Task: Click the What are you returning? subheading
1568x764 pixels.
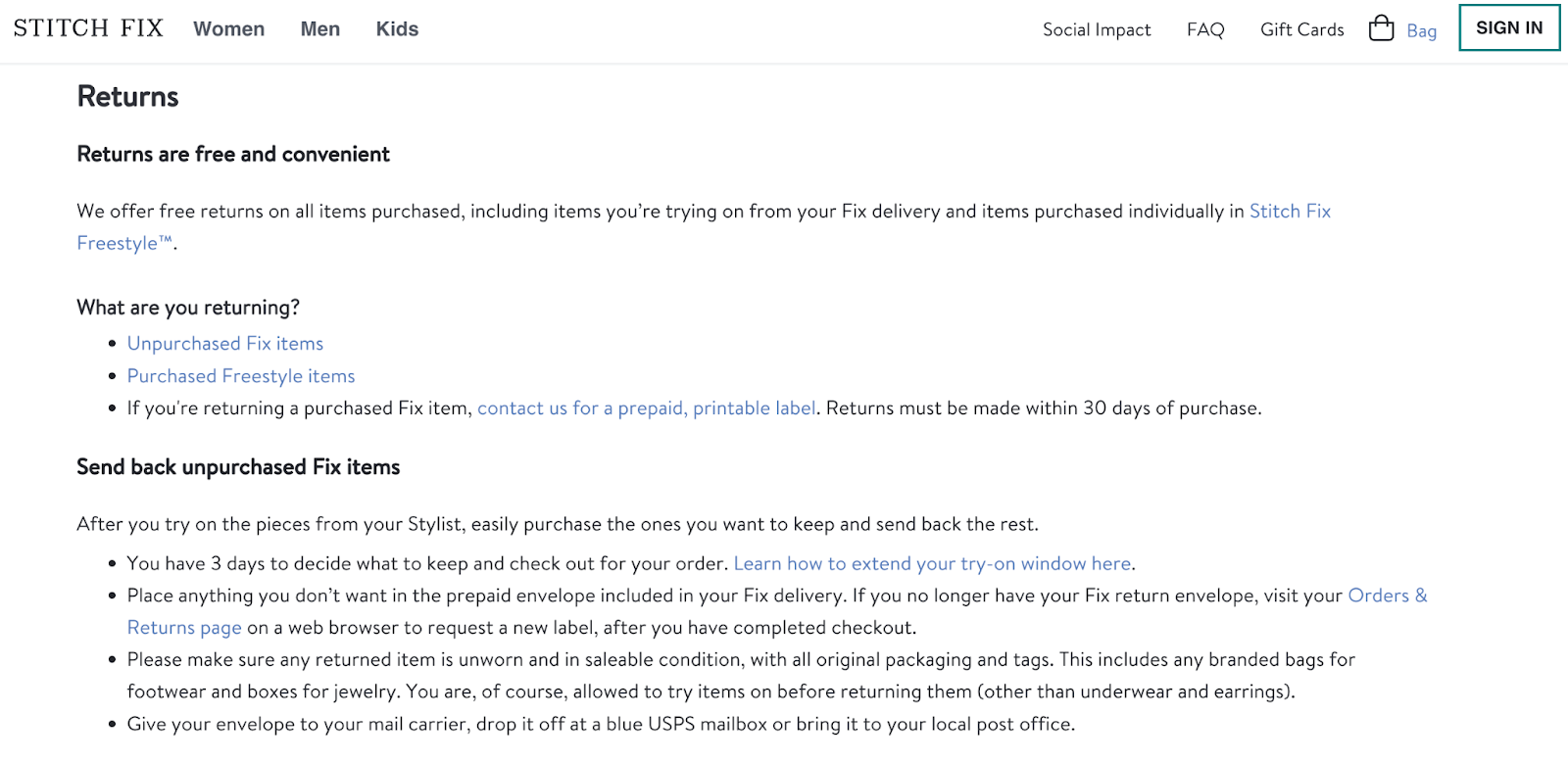Action: (188, 308)
